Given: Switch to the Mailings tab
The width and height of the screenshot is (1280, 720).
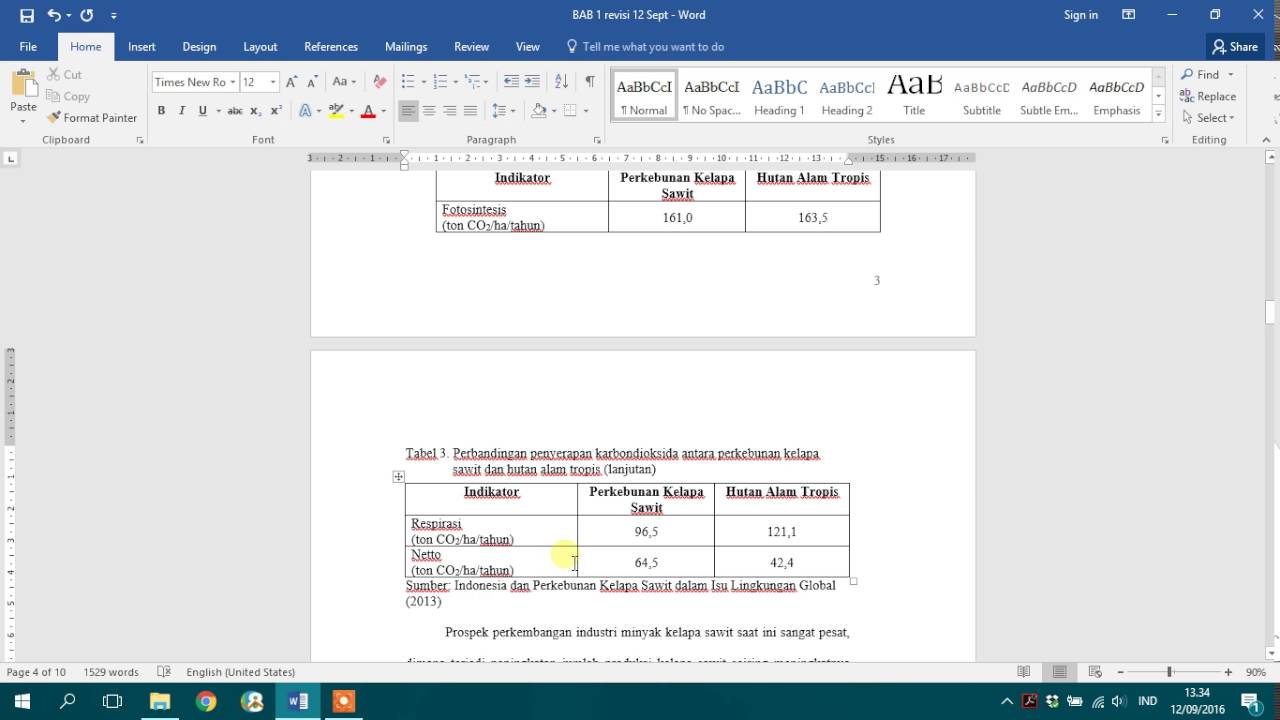Looking at the screenshot, I should 406,47.
